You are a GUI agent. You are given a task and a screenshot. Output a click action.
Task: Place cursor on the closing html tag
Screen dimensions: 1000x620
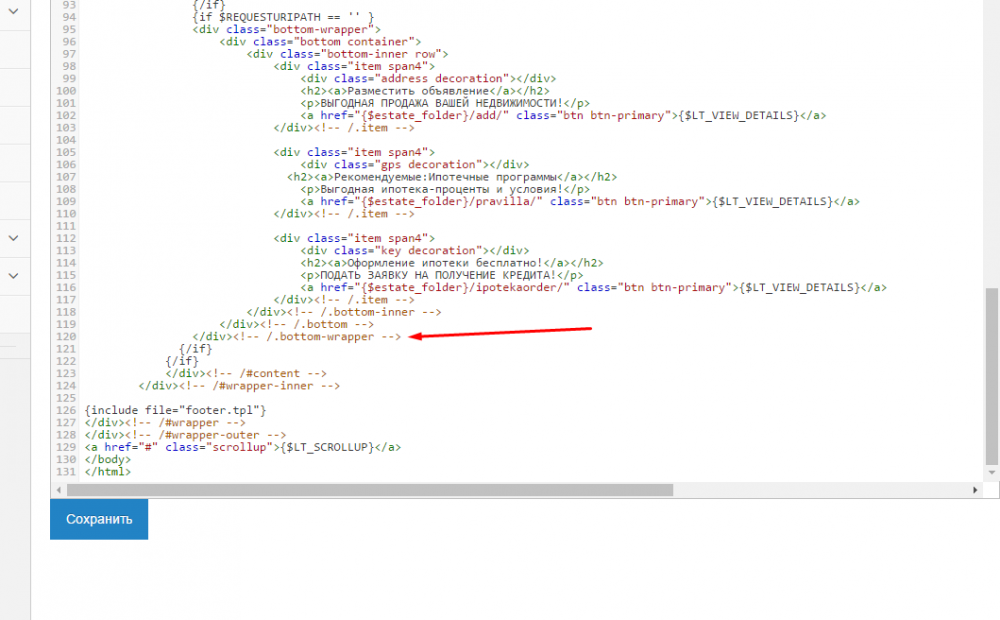click(x=108, y=471)
